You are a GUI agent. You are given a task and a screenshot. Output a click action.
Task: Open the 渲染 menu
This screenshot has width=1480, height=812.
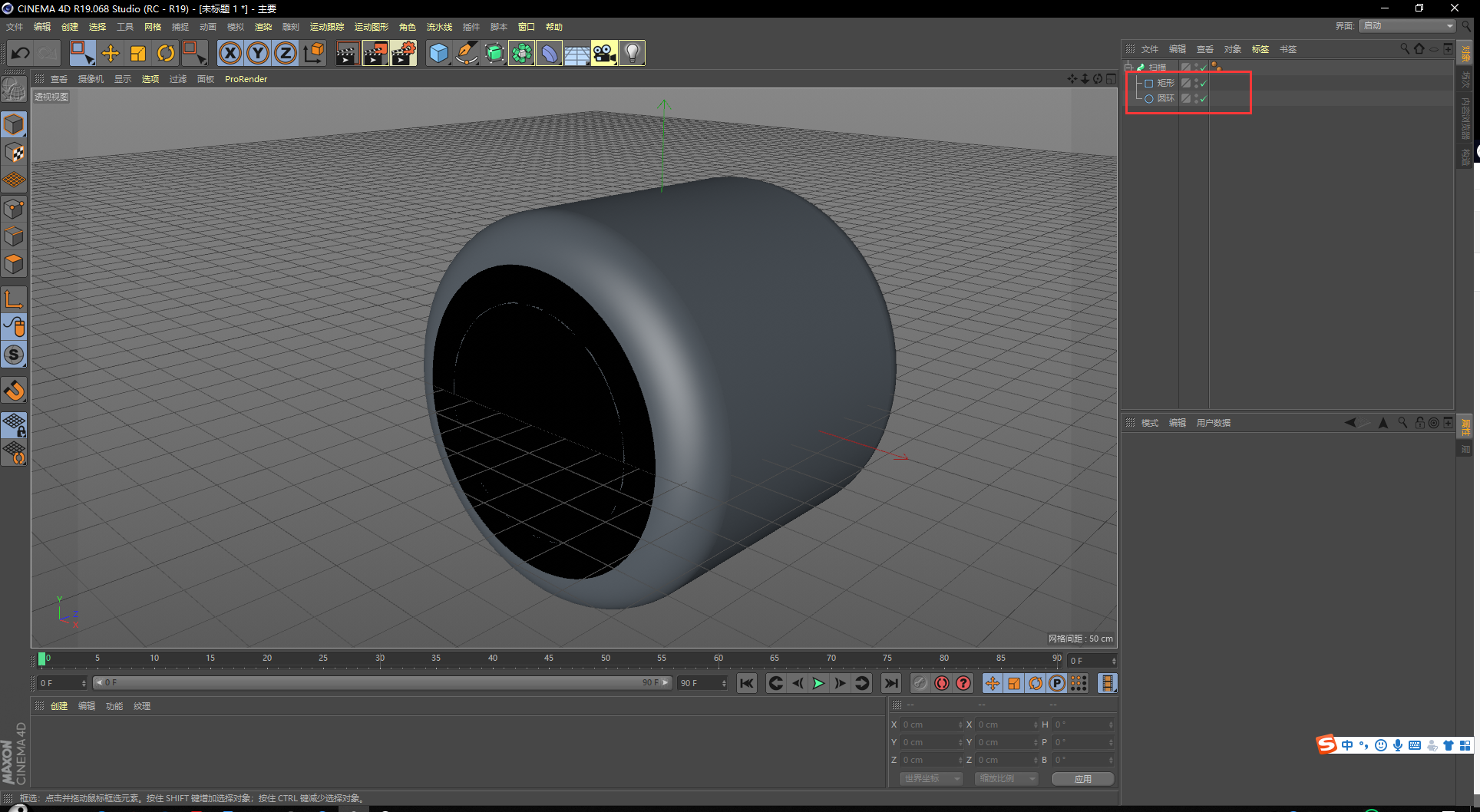point(263,26)
